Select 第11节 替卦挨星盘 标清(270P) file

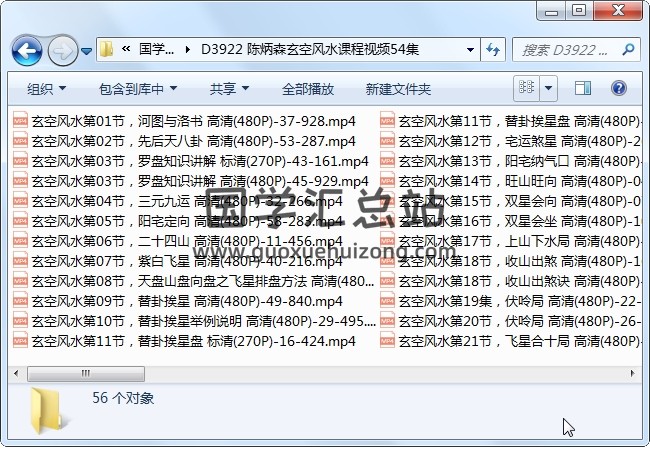[x=184, y=341]
